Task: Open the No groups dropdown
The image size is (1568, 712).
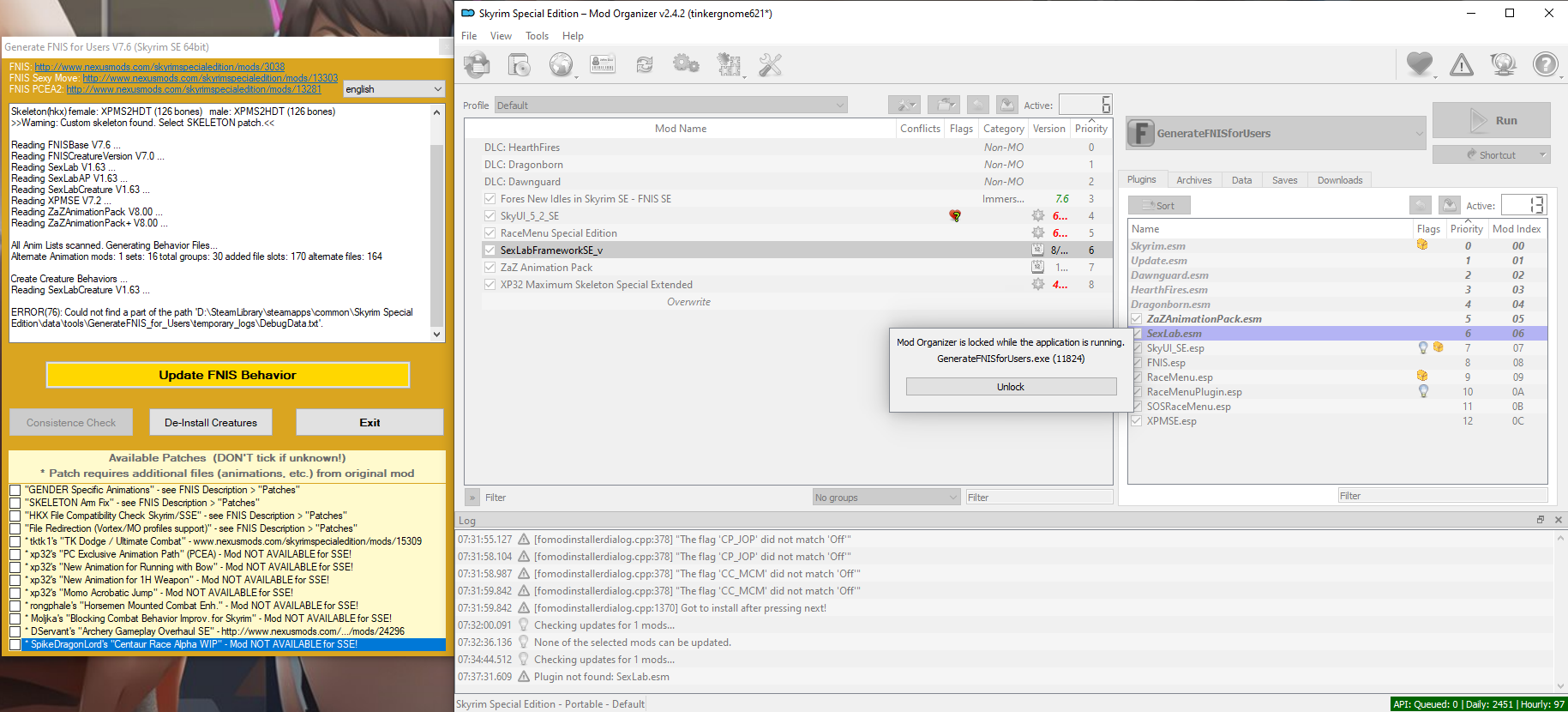Action: coord(886,498)
